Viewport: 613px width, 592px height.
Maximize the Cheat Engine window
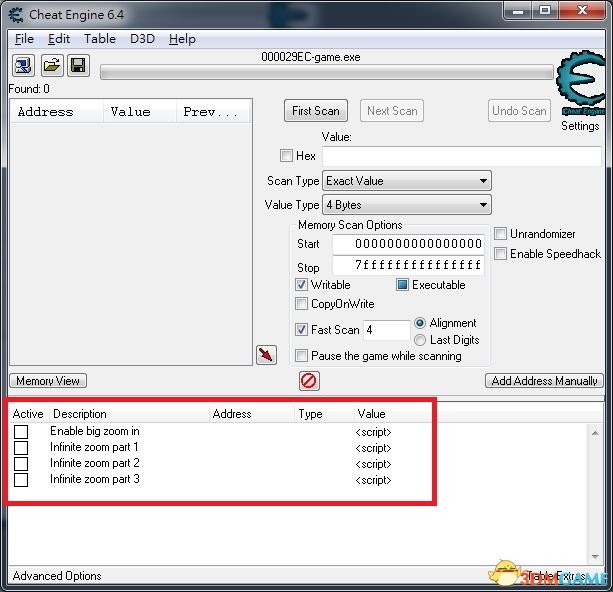tap(545, 11)
